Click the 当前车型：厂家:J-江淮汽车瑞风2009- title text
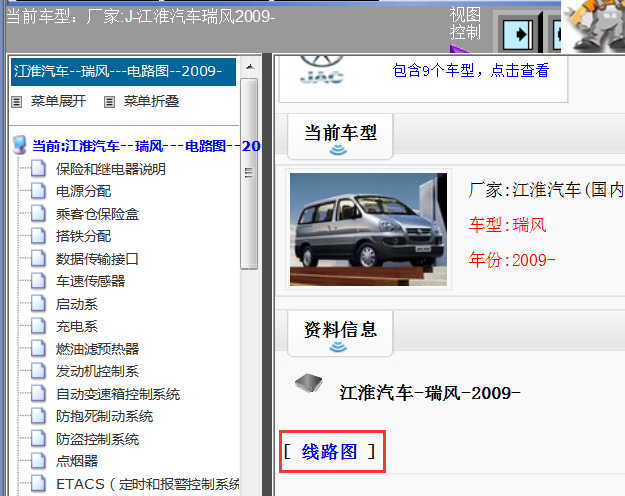The image size is (625, 496). (x=141, y=17)
